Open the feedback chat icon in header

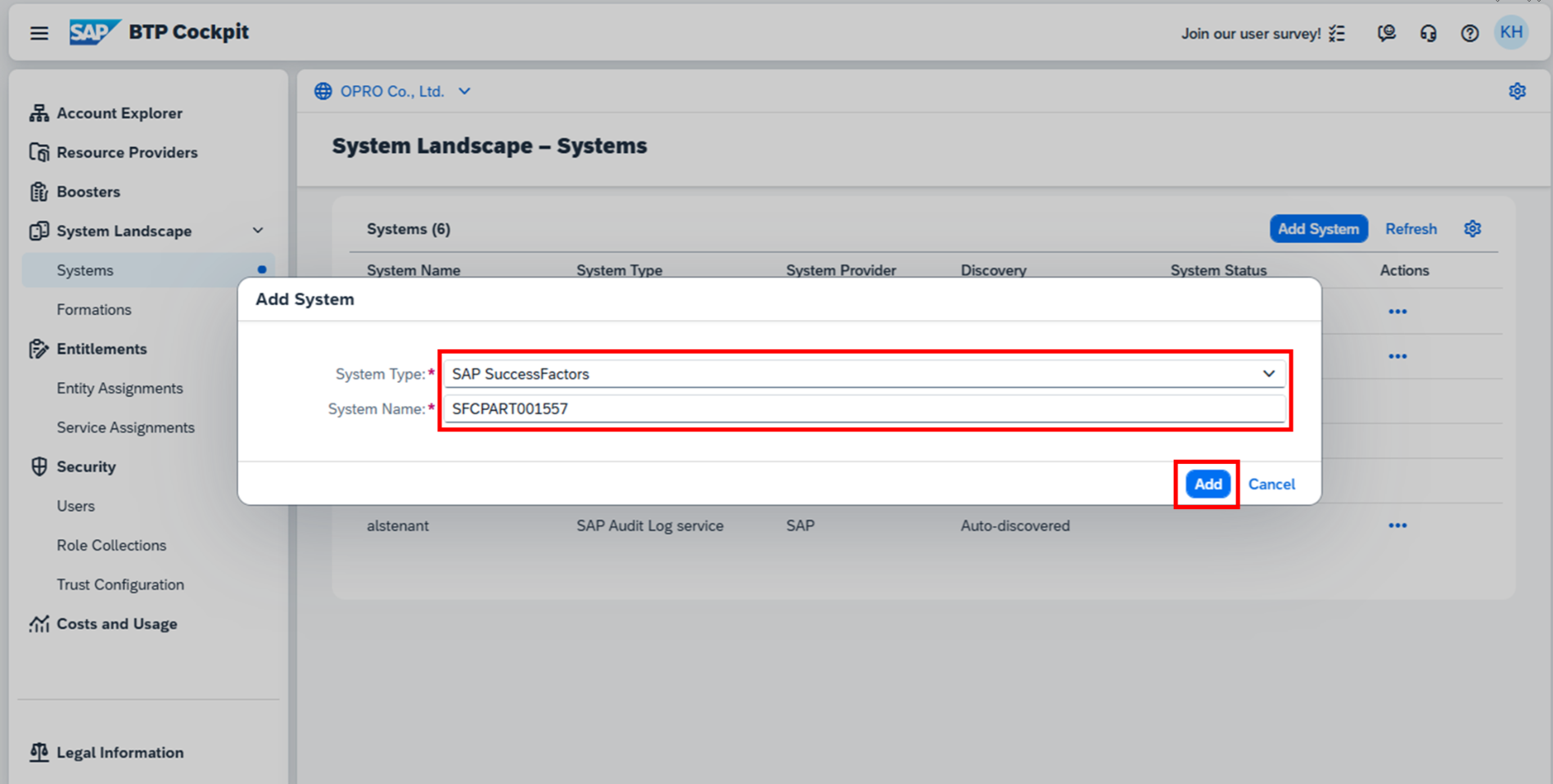coord(1386,34)
